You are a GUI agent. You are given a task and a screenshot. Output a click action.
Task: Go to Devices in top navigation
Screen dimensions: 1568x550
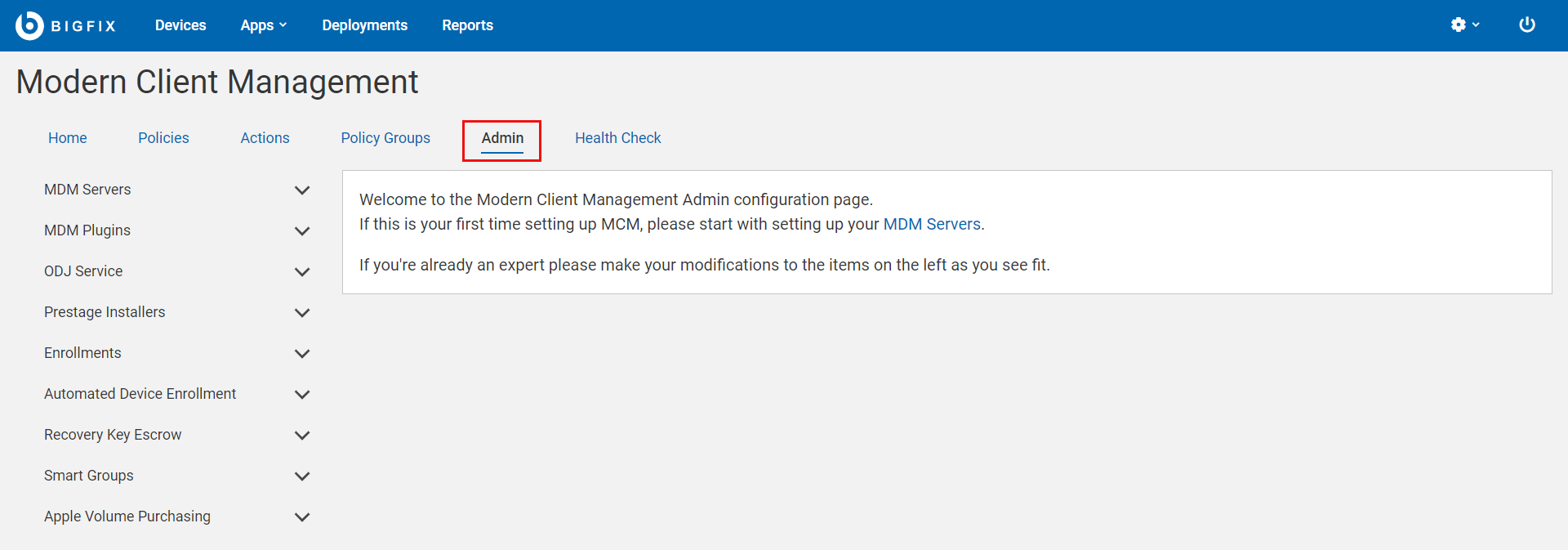point(180,25)
